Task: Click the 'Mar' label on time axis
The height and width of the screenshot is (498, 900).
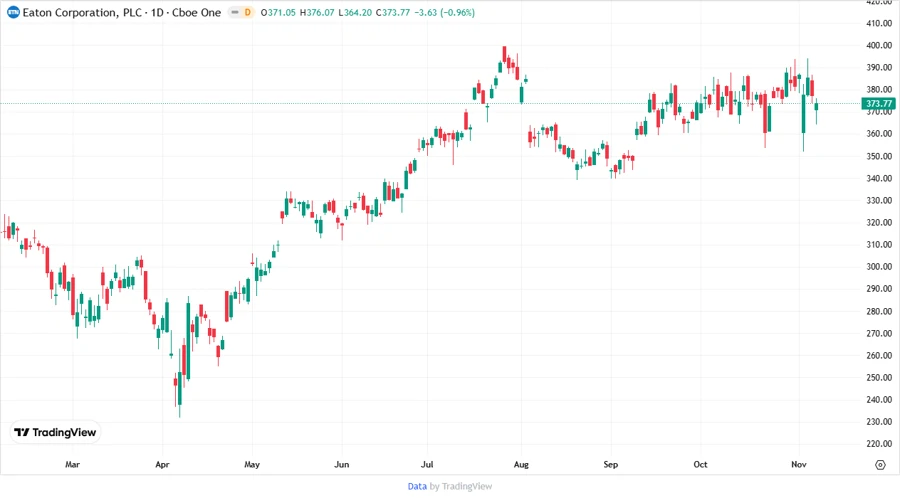Action: coord(72,464)
